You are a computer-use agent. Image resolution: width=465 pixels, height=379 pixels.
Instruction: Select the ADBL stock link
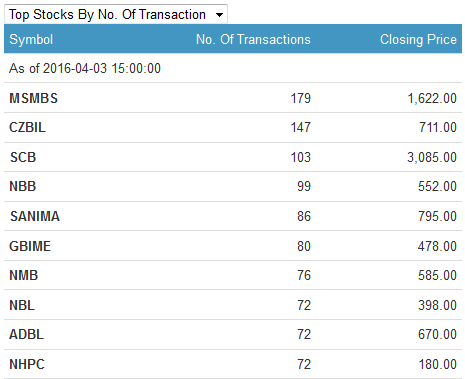click(26, 334)
